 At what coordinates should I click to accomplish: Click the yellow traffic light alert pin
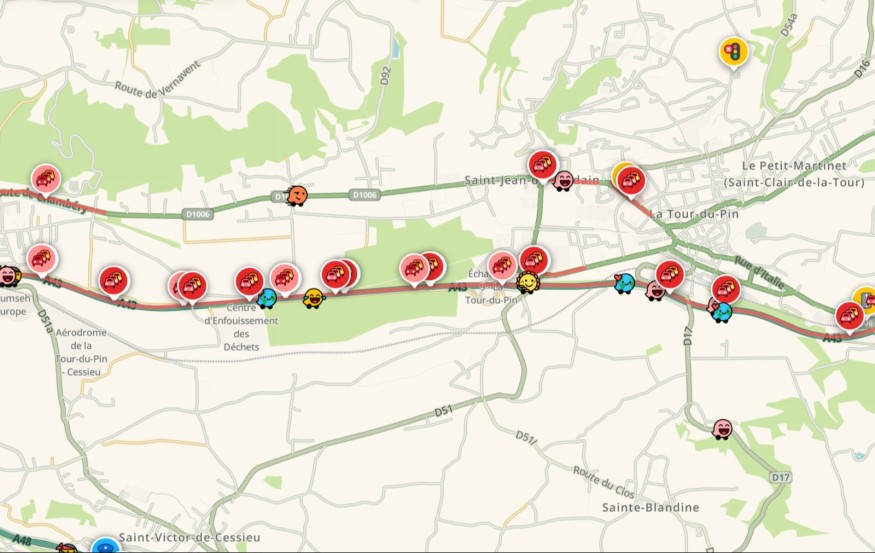[733, 52]
